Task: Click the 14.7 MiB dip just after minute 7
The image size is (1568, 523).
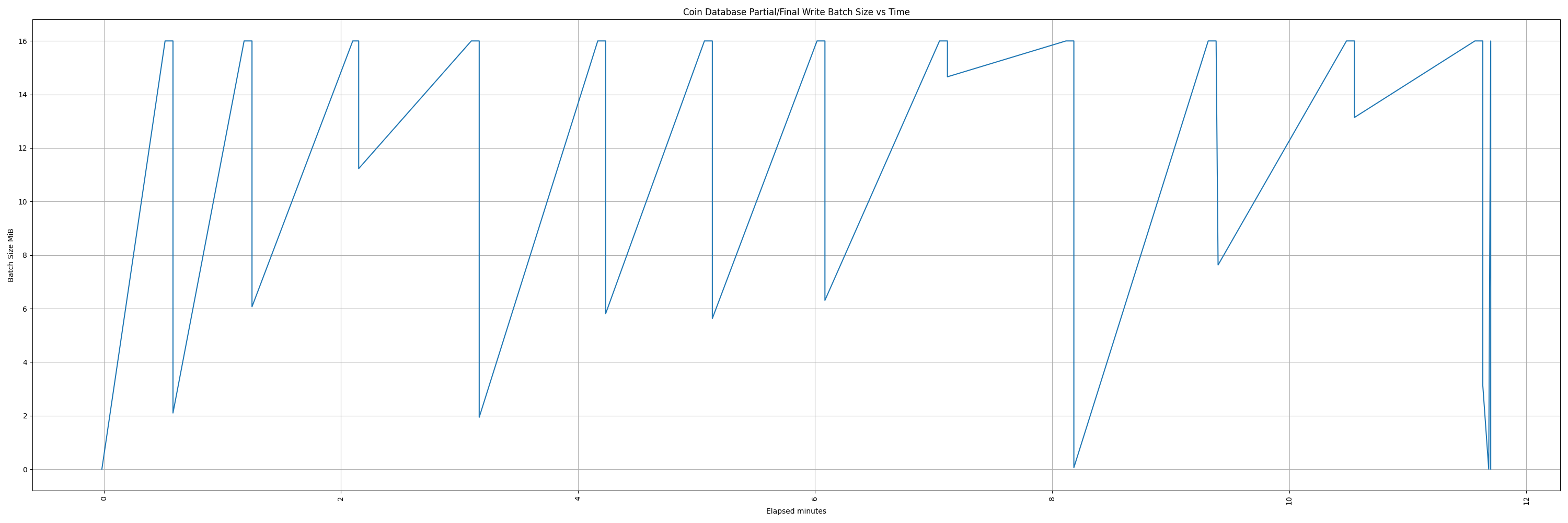Action: tap(948, 77)
